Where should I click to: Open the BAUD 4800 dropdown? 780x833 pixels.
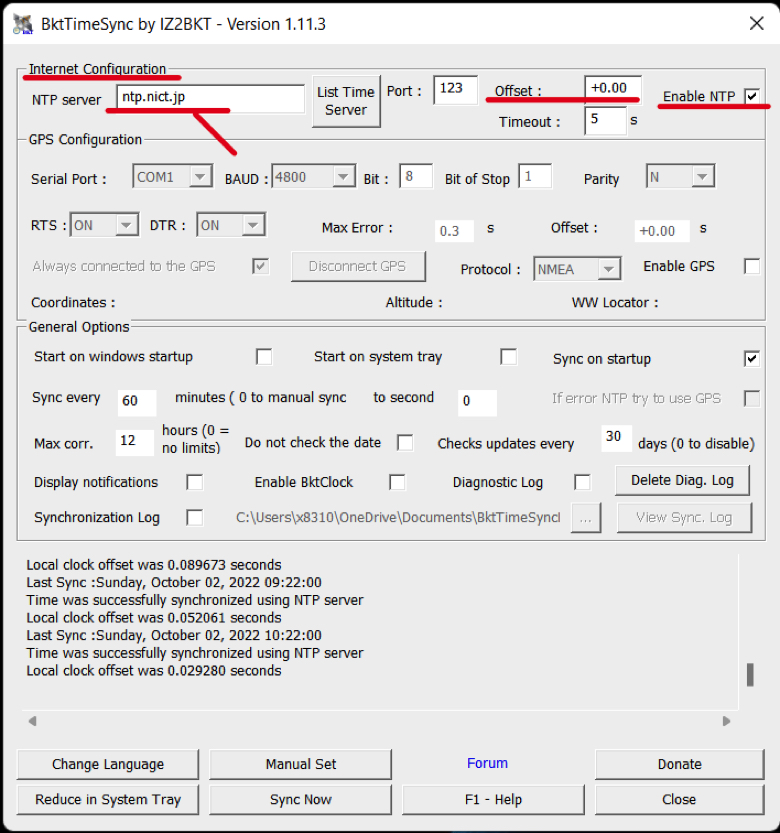343,176
